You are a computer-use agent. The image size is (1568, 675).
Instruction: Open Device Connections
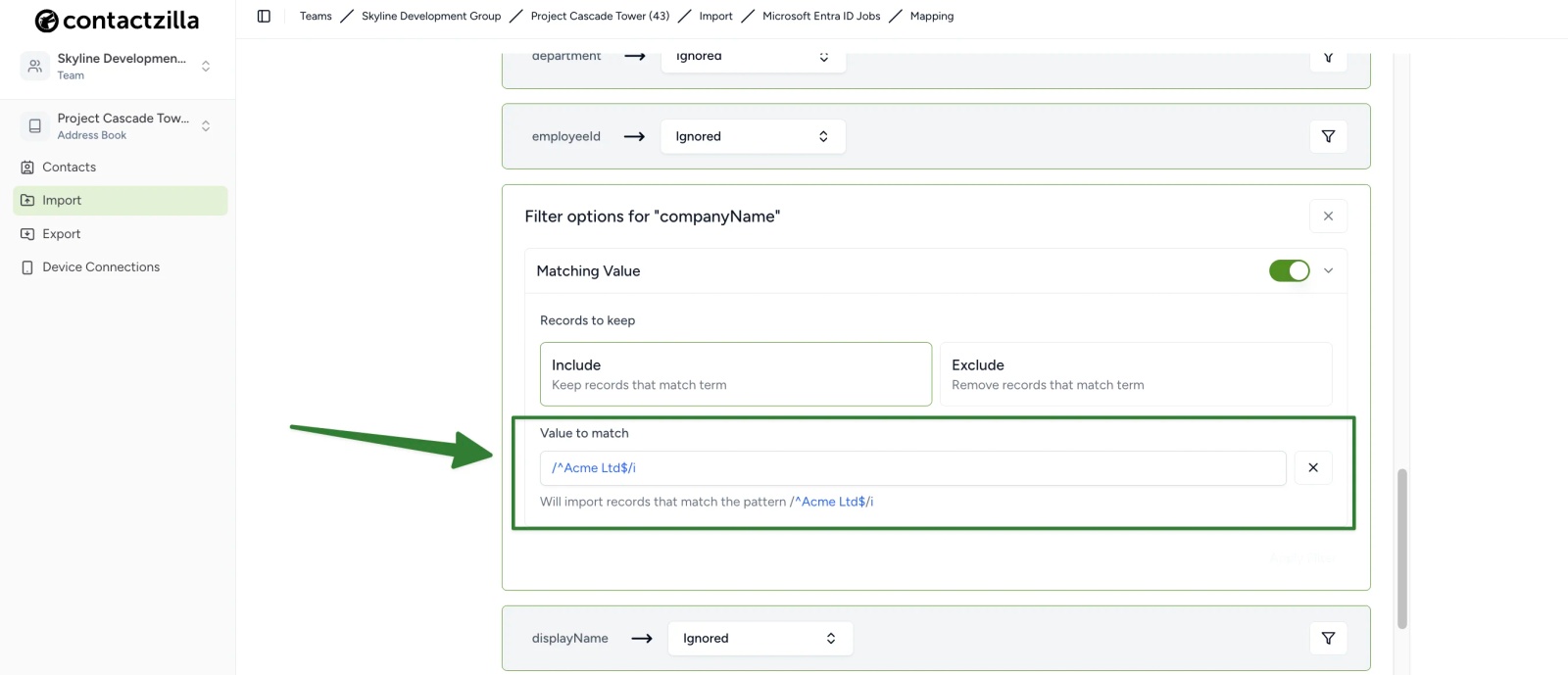tap(100, 266)
